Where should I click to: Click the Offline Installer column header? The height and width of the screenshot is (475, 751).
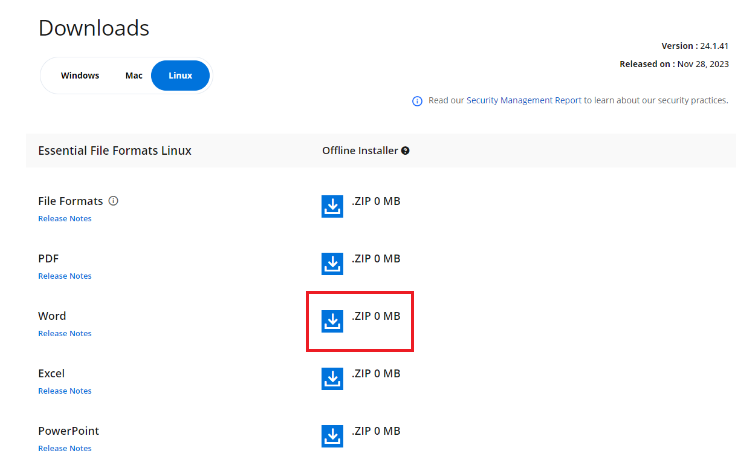click(x=360, y=151)
